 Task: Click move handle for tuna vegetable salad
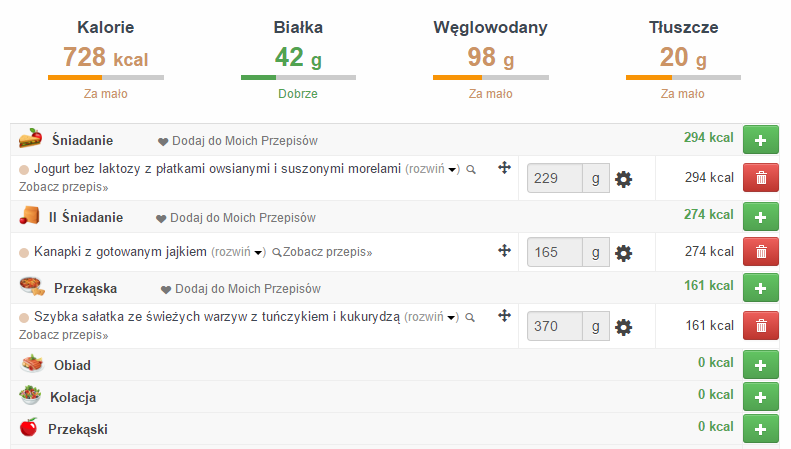(505, 317)
